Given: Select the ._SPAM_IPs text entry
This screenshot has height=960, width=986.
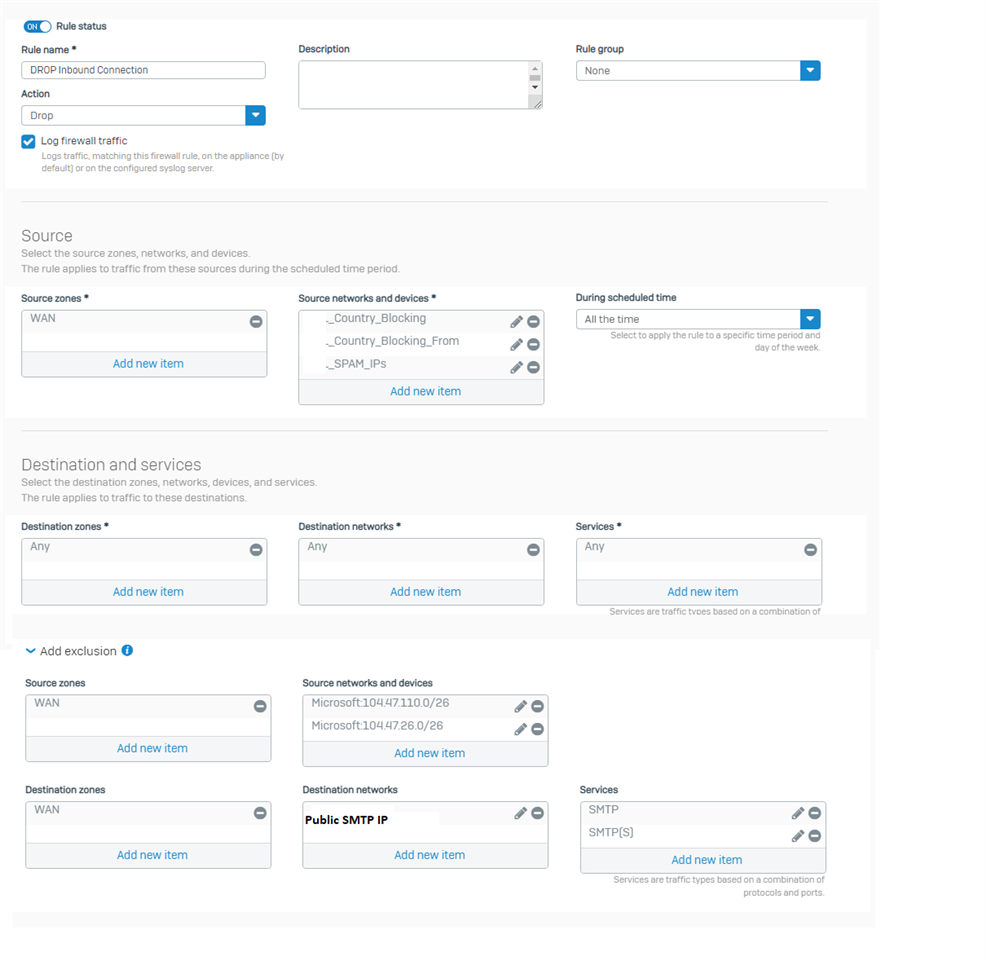Looking at the screenshot, I should tap(356, 364).
